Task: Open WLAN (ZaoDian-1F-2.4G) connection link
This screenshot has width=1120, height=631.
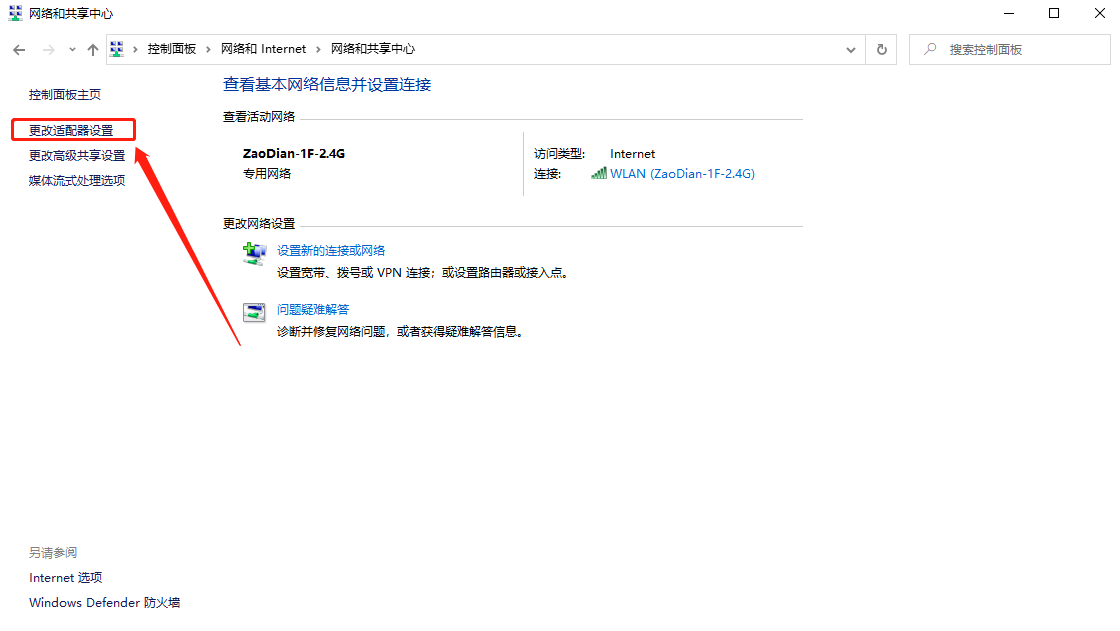Action: (x=682, y=174)
